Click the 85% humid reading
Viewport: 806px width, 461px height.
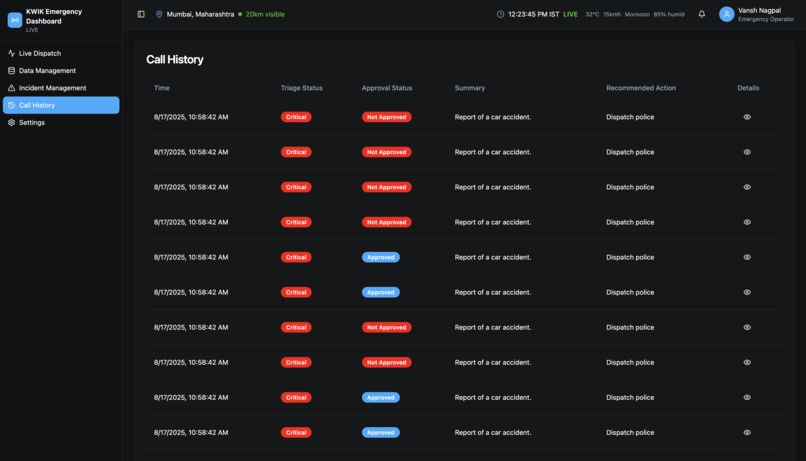[669, 14]
